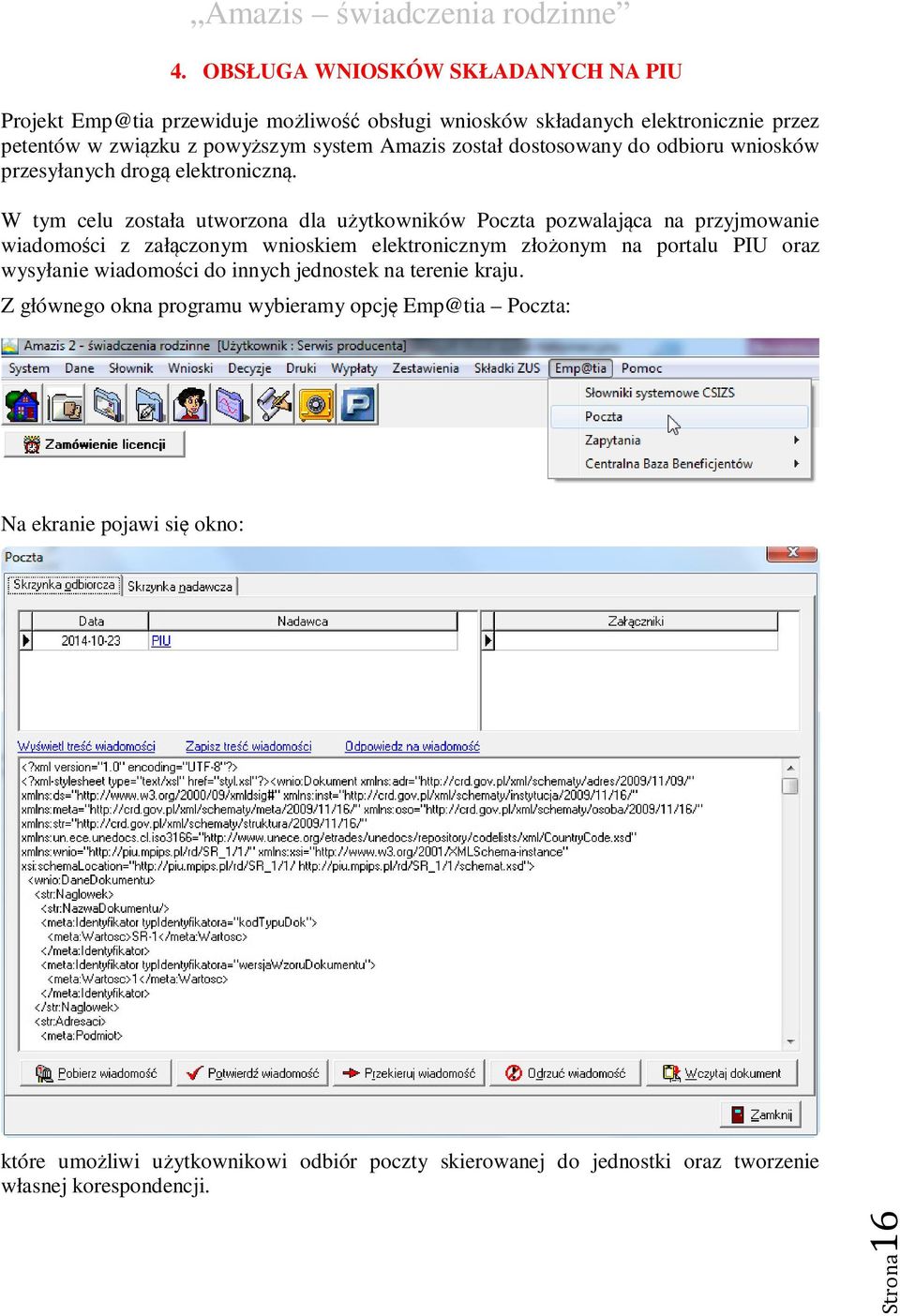Click the message content scrollbar thumb
The image size is (900, 1316).
click(x=790, y=785)
